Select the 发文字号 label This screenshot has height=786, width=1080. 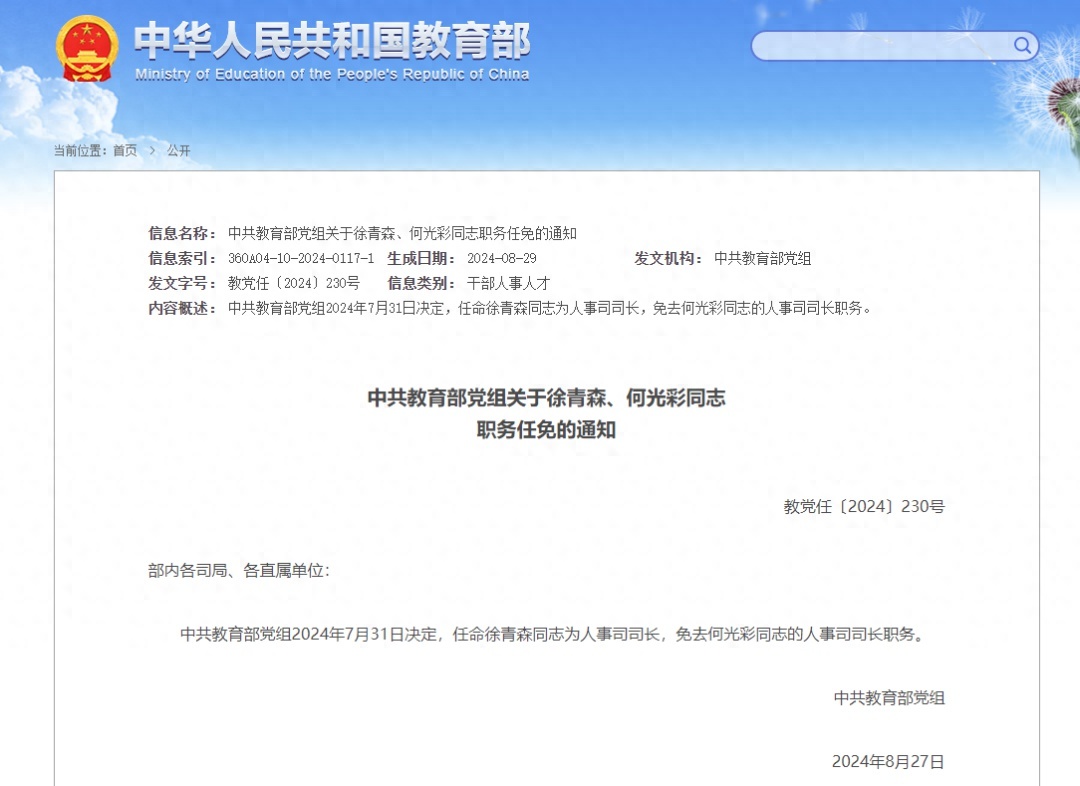(x=183, y=283)
